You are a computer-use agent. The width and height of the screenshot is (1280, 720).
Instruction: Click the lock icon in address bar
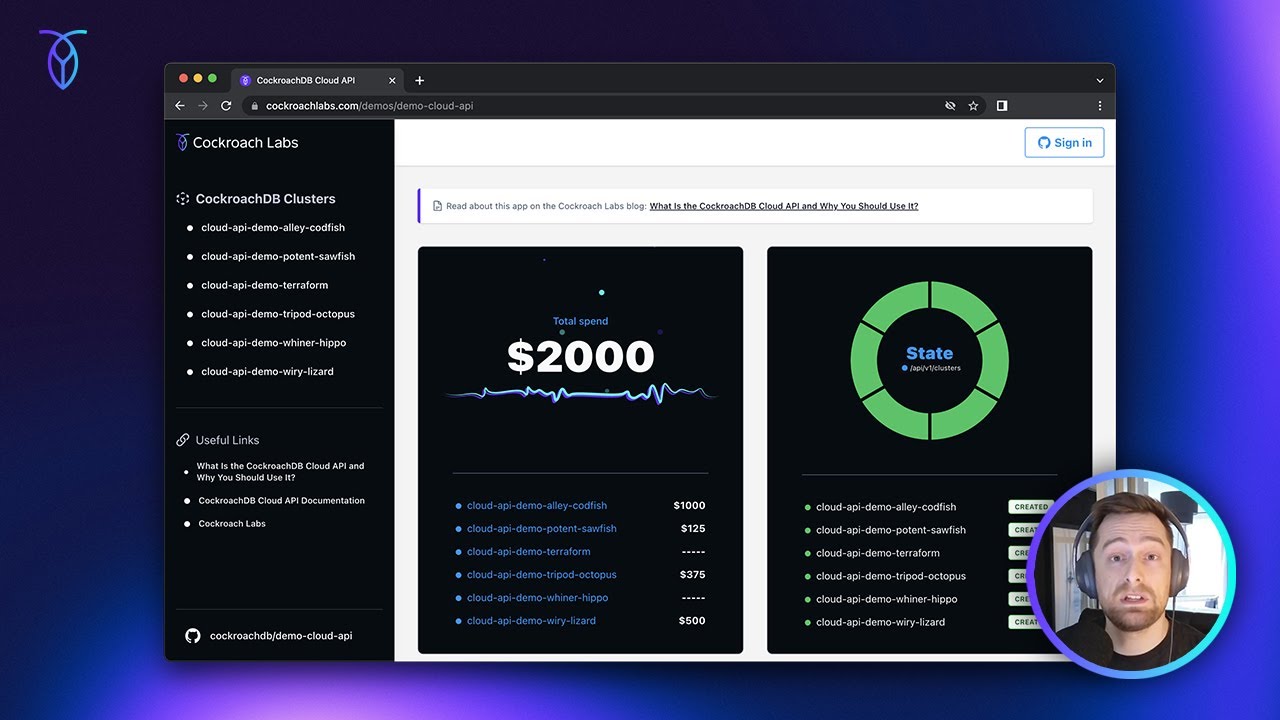(255, 106)
